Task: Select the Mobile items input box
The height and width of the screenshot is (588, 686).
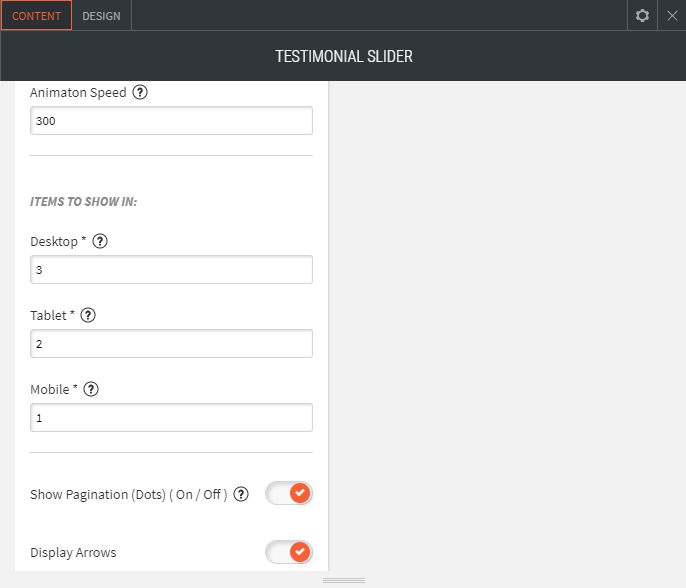Action: click(171, 418)
